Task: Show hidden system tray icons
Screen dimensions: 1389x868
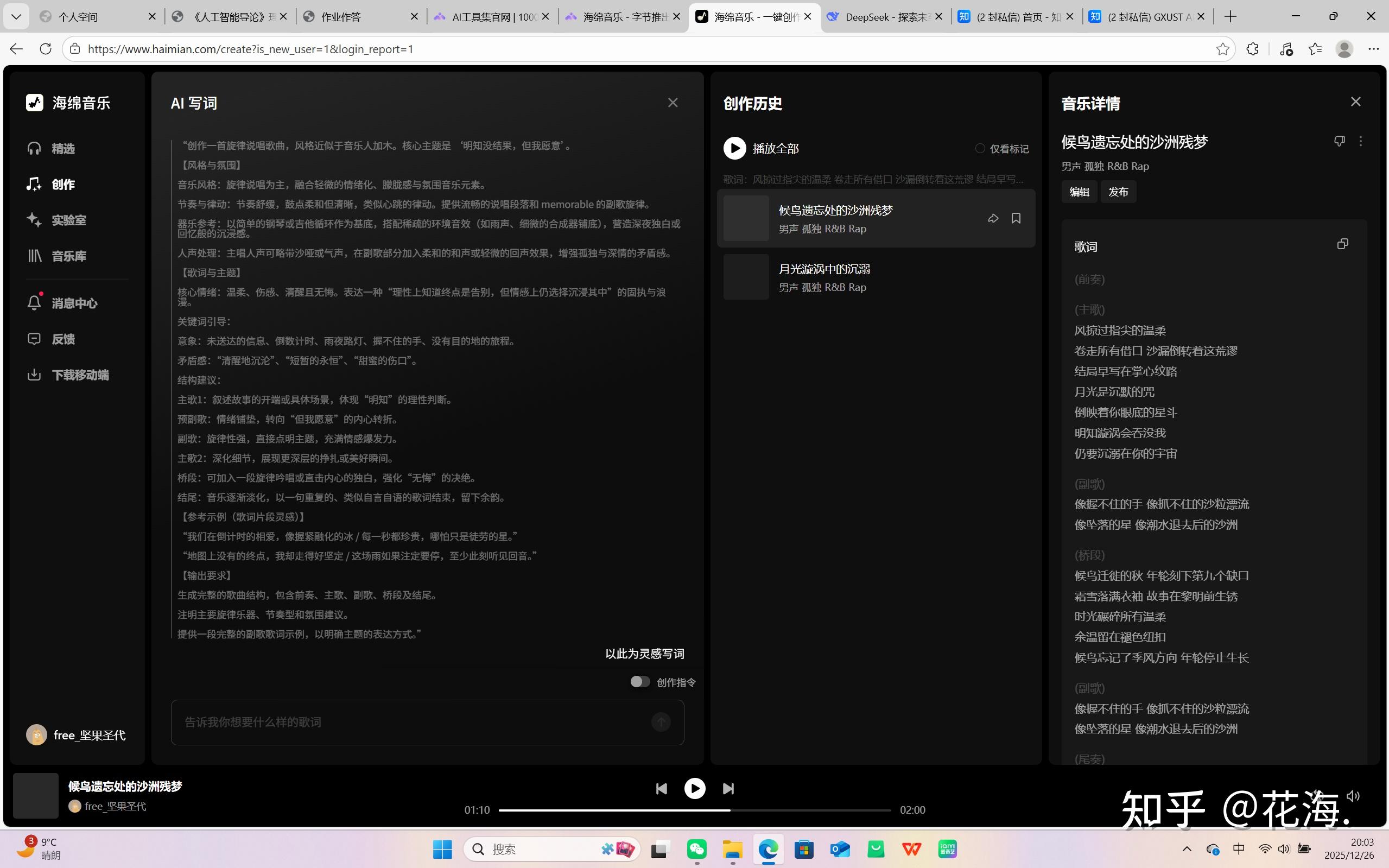Action: 1187,848
